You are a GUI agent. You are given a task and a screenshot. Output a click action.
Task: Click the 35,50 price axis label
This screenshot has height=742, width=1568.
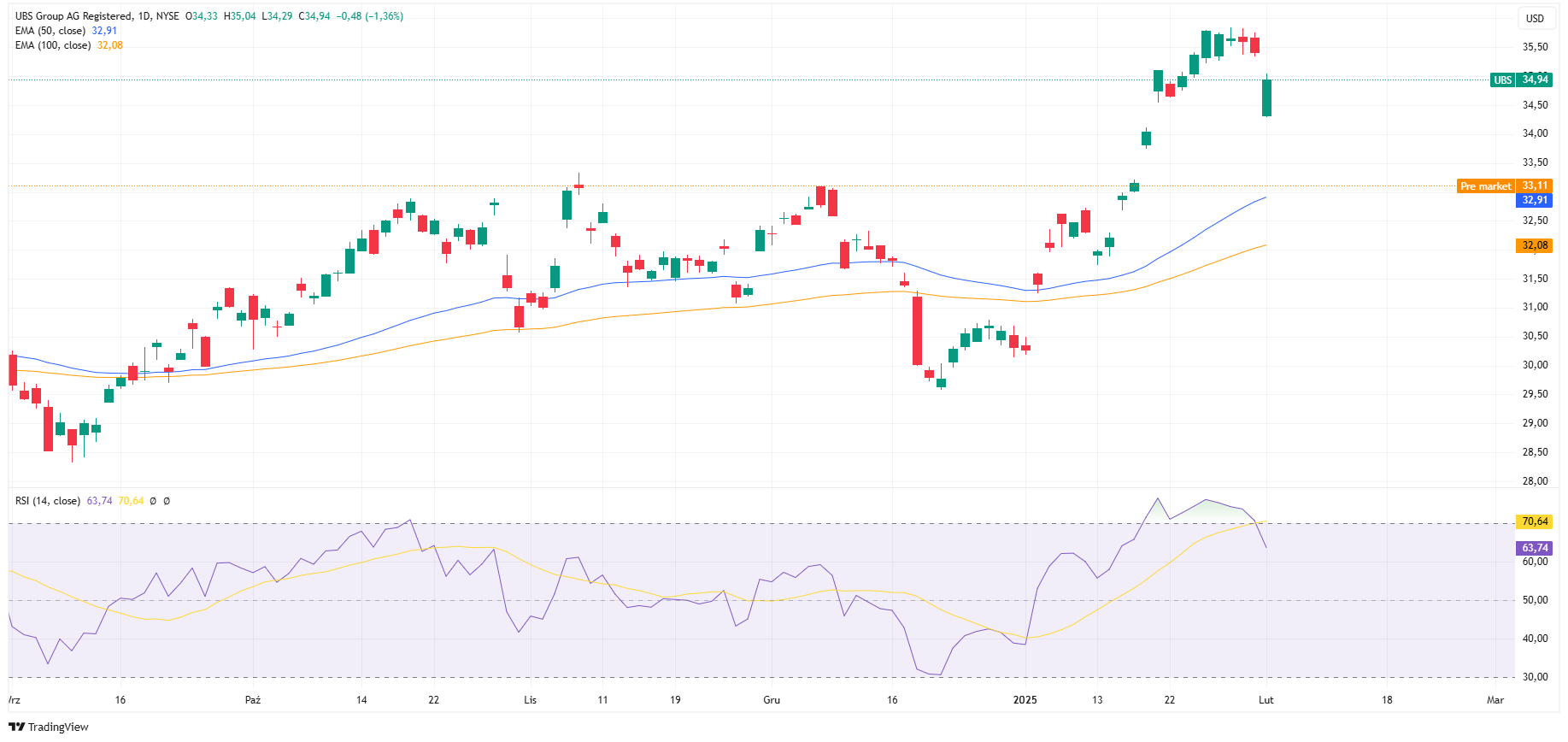pos(1535,48)
